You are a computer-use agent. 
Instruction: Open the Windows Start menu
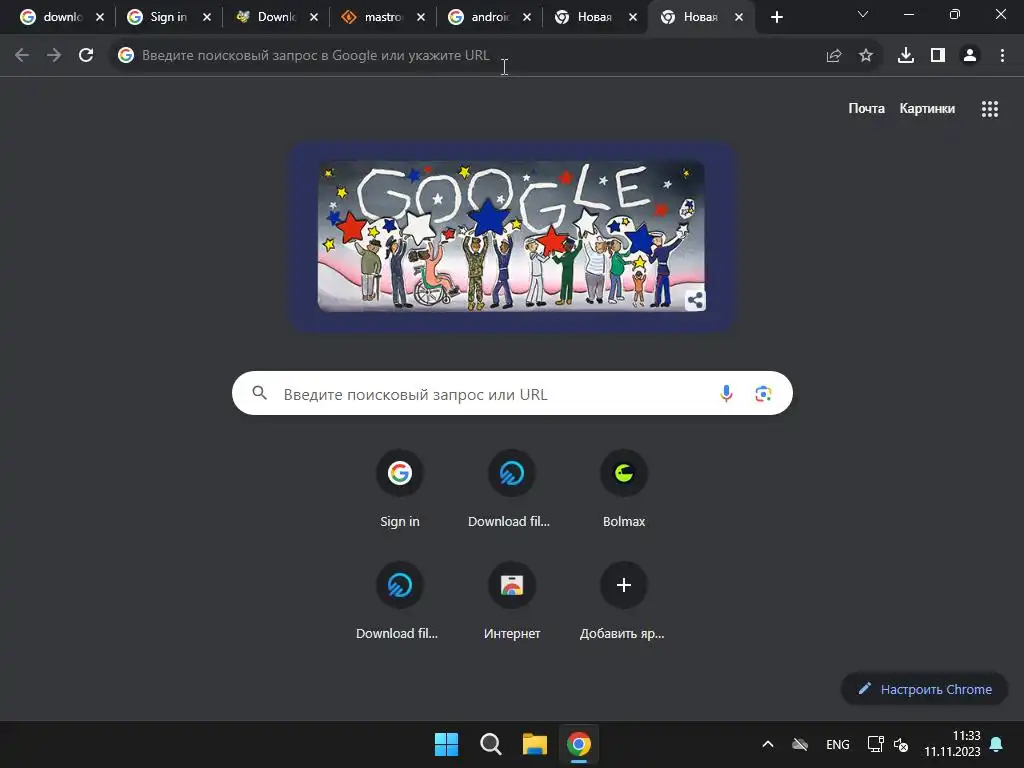447,744
